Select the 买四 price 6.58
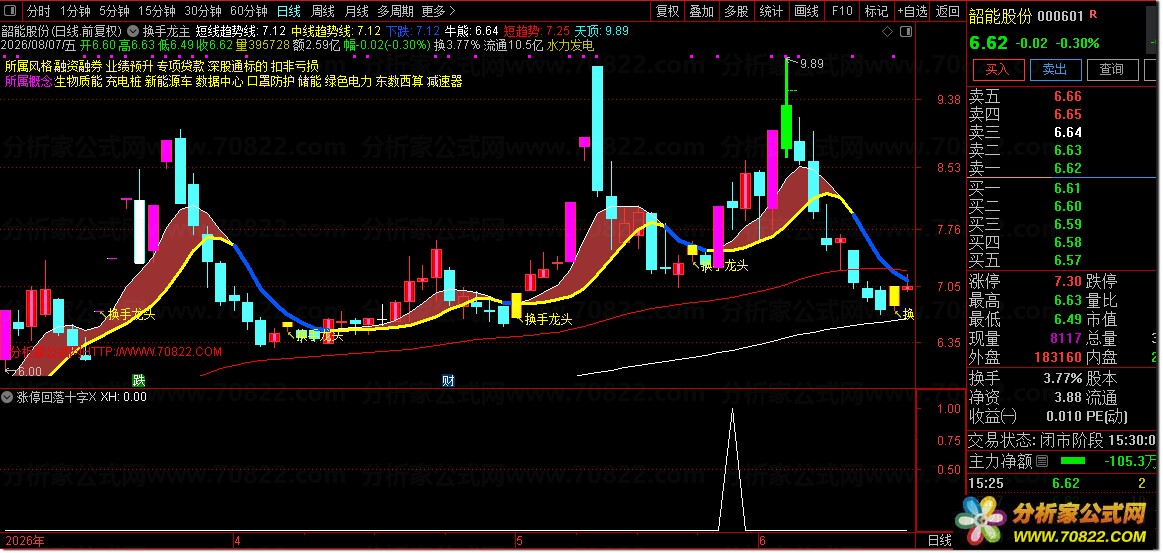This screenshot has width=1163, height=553. 1067,242
